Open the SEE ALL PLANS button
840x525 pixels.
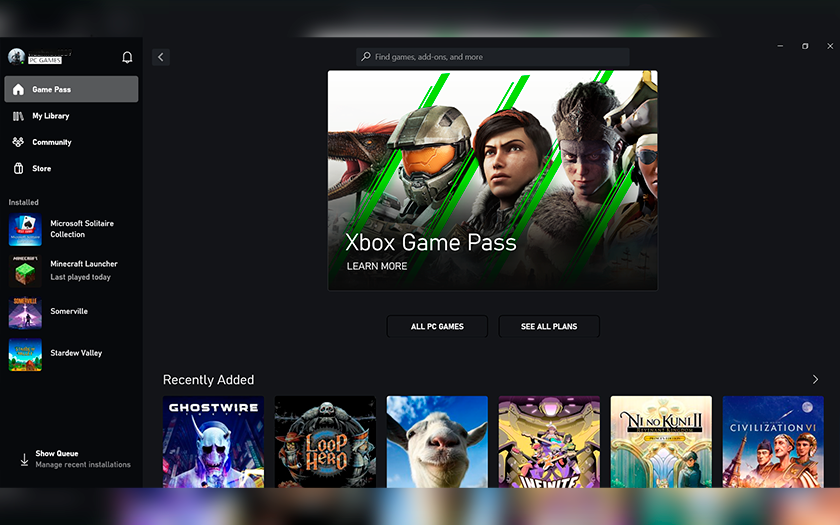pyautogui.click(x=549, y=326)
